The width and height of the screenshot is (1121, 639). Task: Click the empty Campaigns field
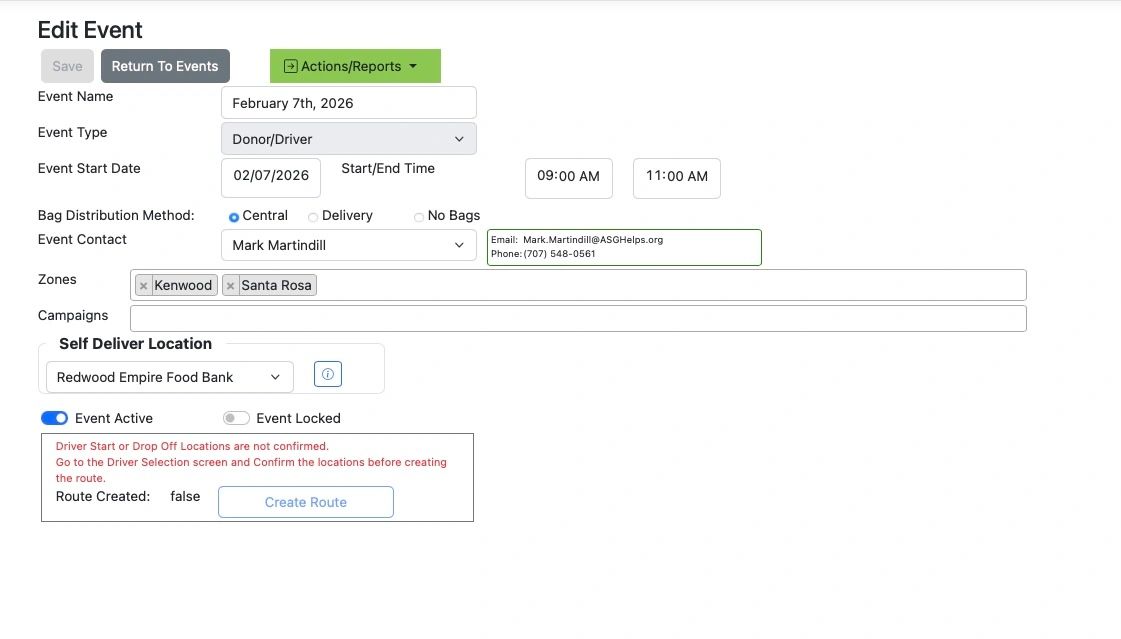point(578,318)
